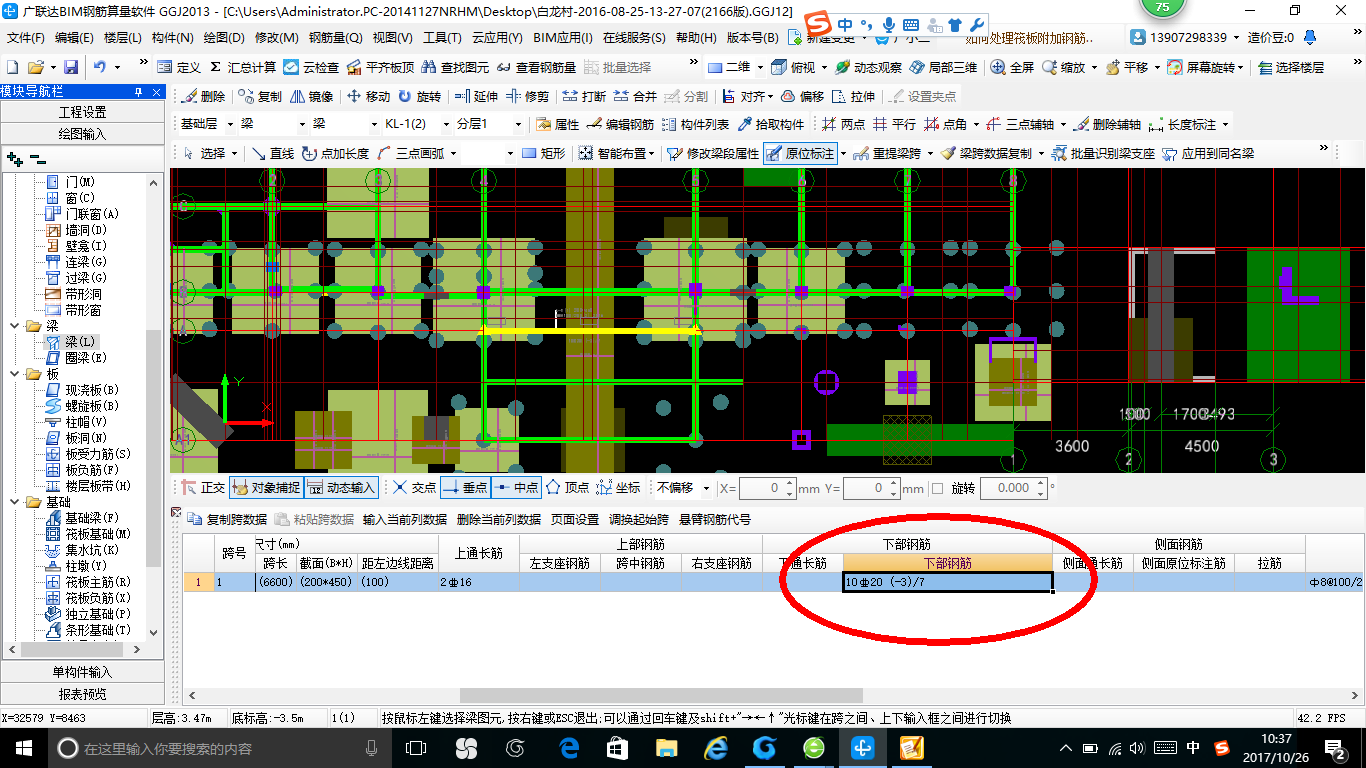Click the 工程设置 project settings button
The width and height of the screenshot is (1366, 768).
[82, 112]
